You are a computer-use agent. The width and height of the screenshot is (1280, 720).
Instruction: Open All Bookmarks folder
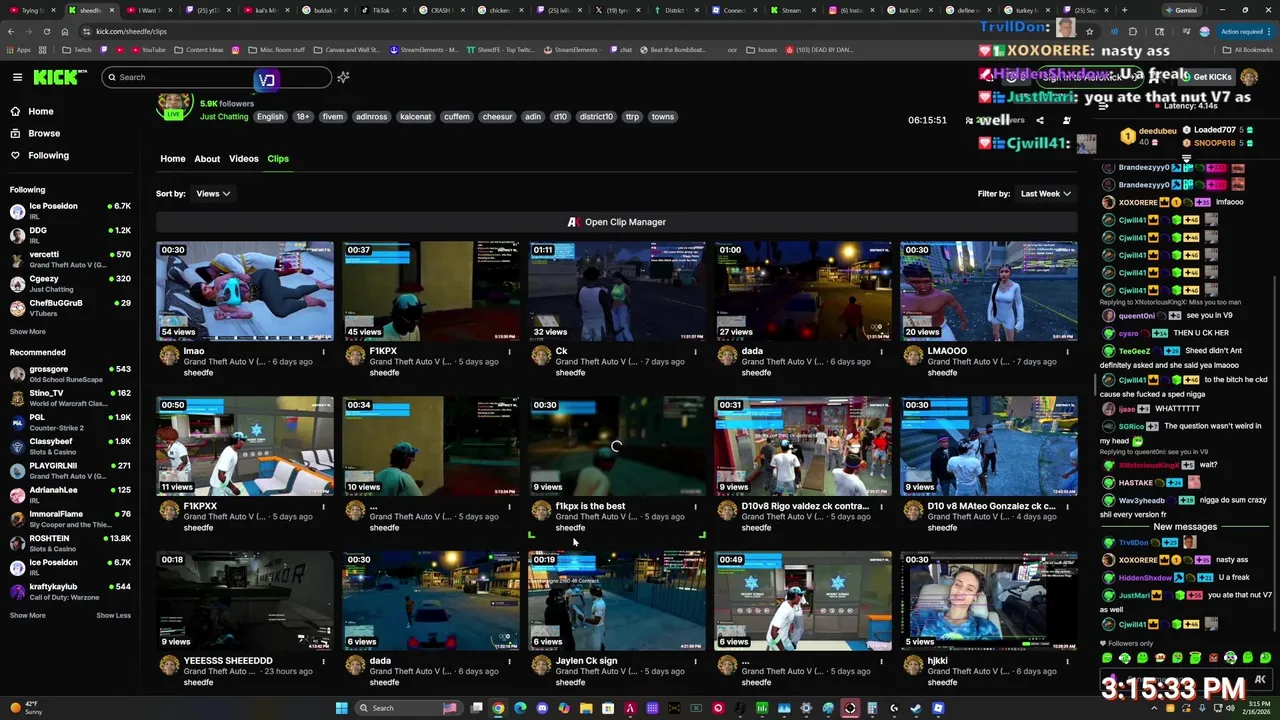pos(1248,50)
